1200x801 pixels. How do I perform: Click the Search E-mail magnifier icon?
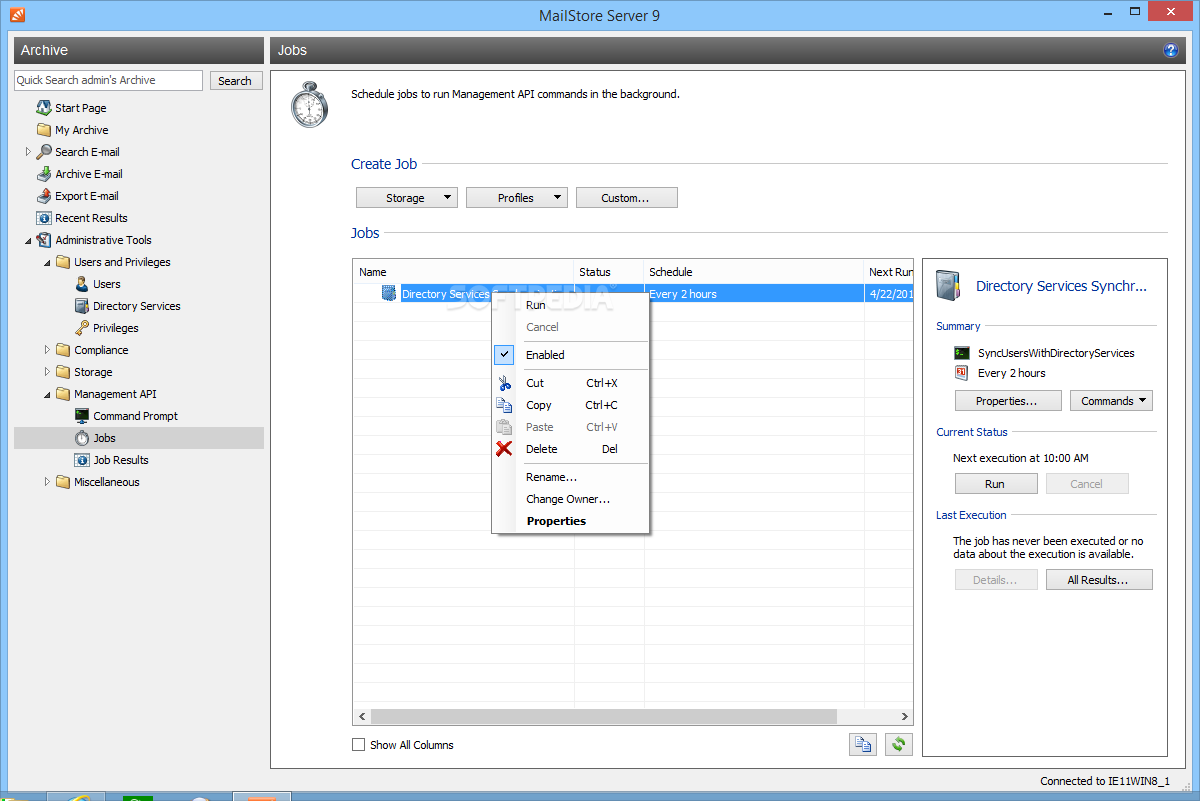point(44,152)
